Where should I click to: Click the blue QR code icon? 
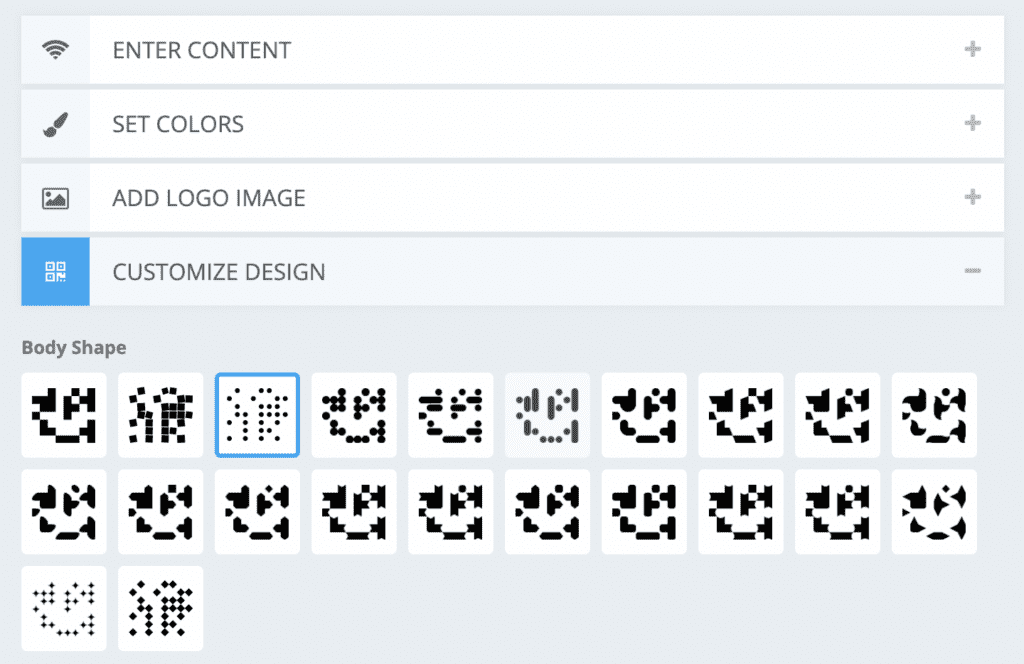[x=56, y=272]
